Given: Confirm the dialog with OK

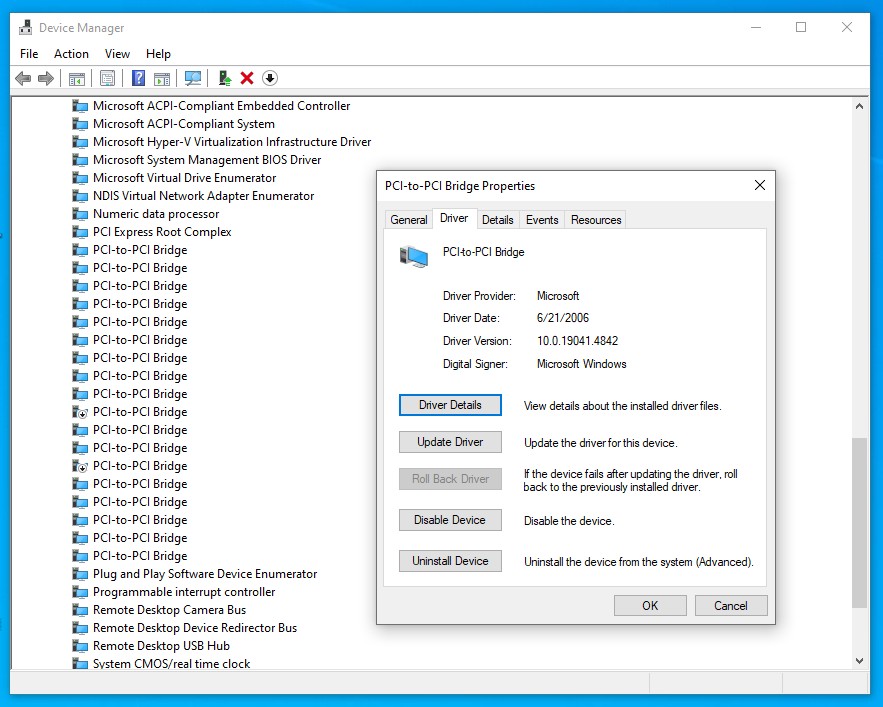Looking at the screenshot, I should pos(650,606).
